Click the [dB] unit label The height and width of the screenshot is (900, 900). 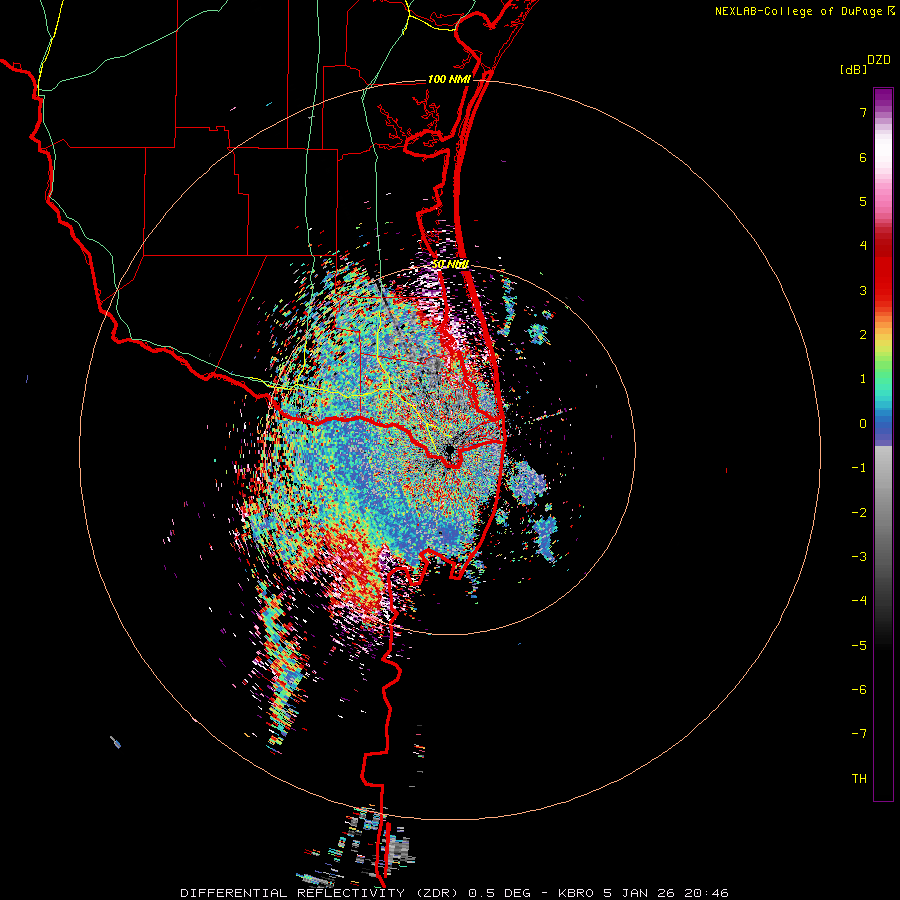click(853, 69)
